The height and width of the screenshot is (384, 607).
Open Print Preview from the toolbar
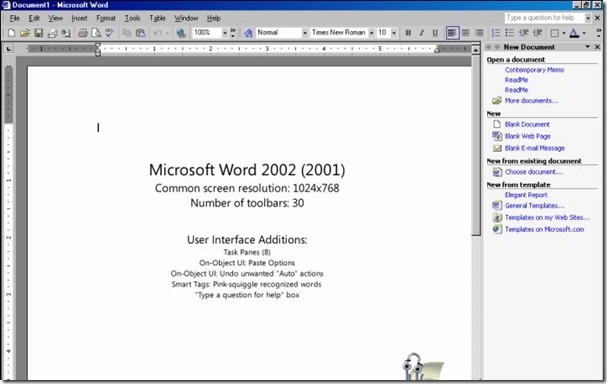[x=96, y=33]
